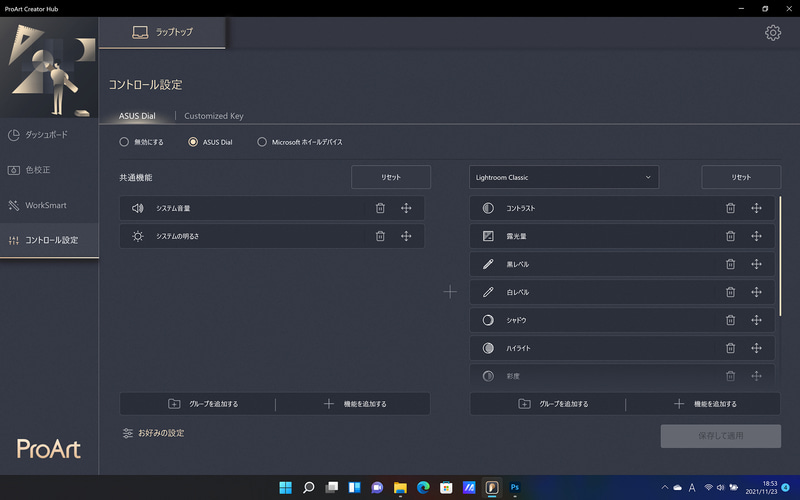
Task: Click the pencil icon beside 黒レベル
Action: click(488, 264)
